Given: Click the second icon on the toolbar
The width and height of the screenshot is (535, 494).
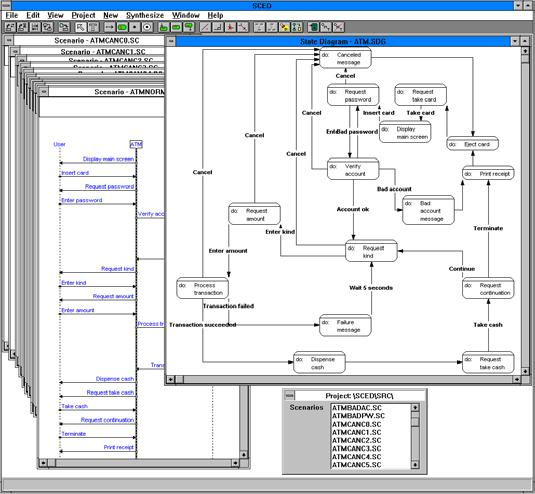Looking at the screenshot, I should click(x=22, y=27).
